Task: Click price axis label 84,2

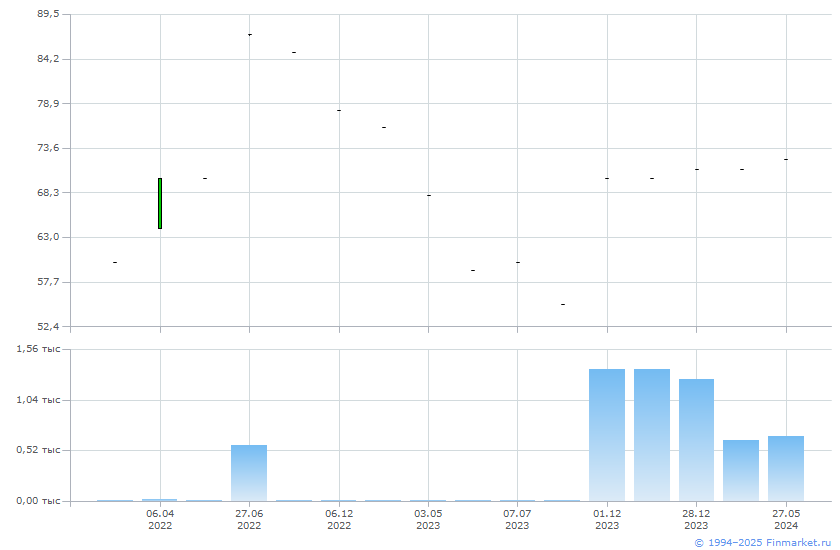Action: point(48,58)
